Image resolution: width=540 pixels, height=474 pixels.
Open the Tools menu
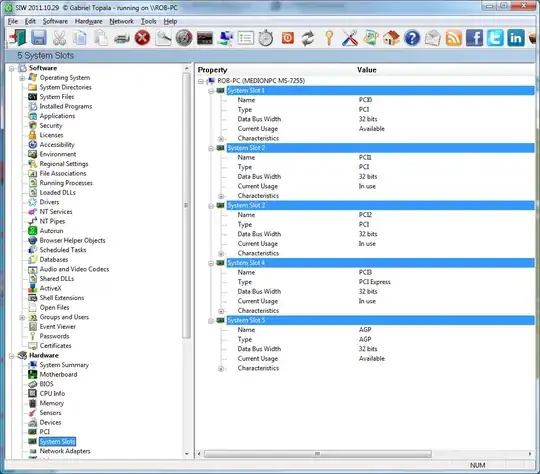pos(148,21)
